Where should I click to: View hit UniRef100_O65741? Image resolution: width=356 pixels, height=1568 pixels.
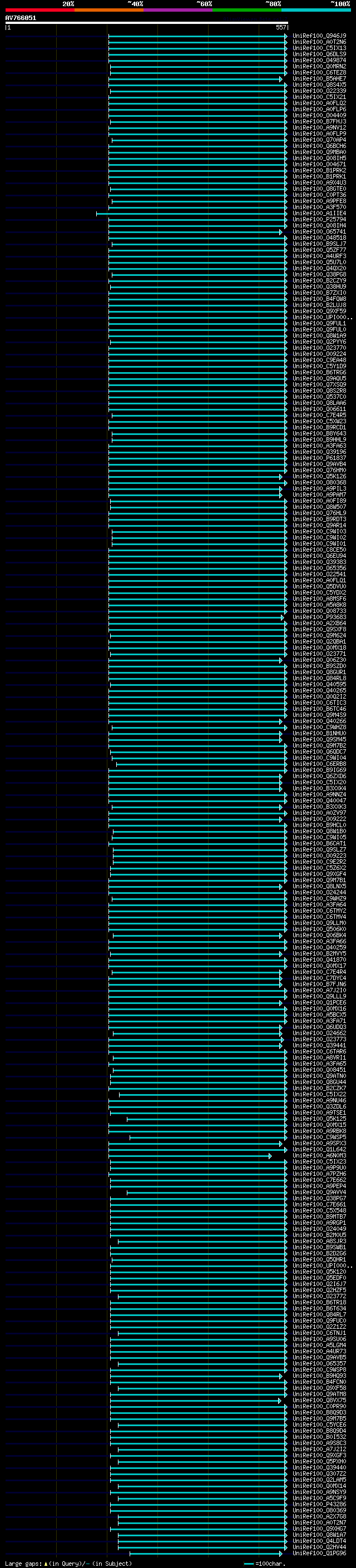(319, 231)
